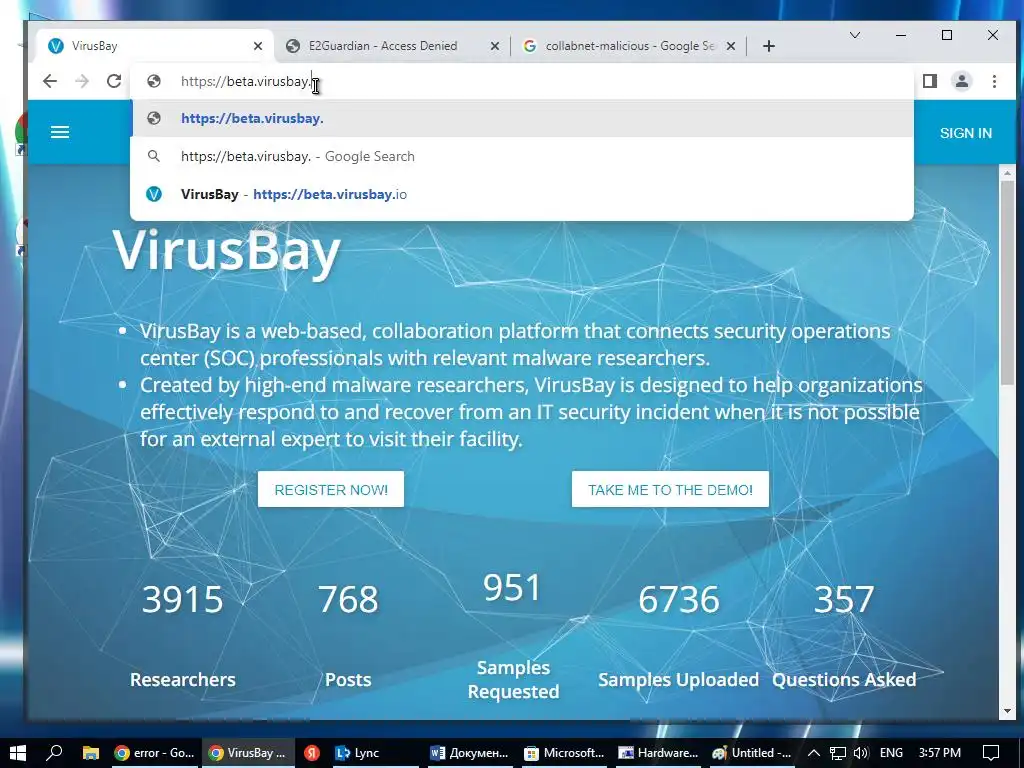
Task: Open the Chrome profile avatar
Action: click(x=962, y=81)
